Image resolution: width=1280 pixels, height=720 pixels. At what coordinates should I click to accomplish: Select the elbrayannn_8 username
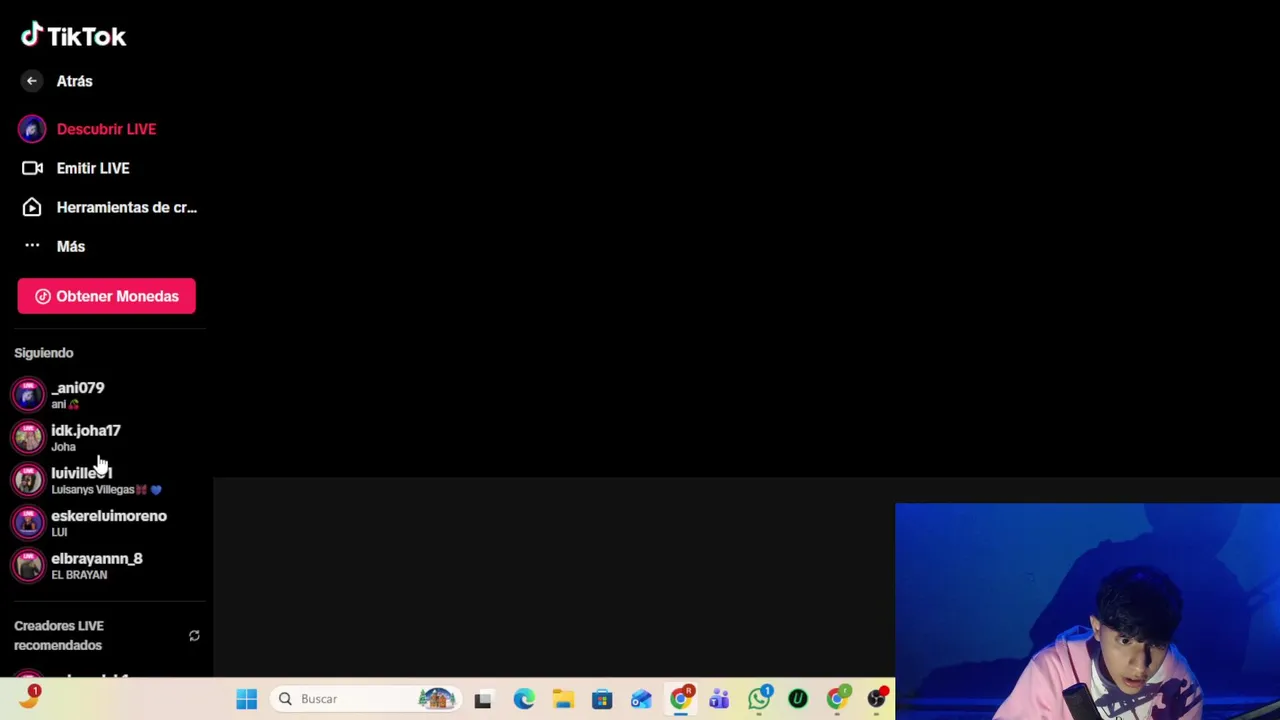tap(97, 559)
